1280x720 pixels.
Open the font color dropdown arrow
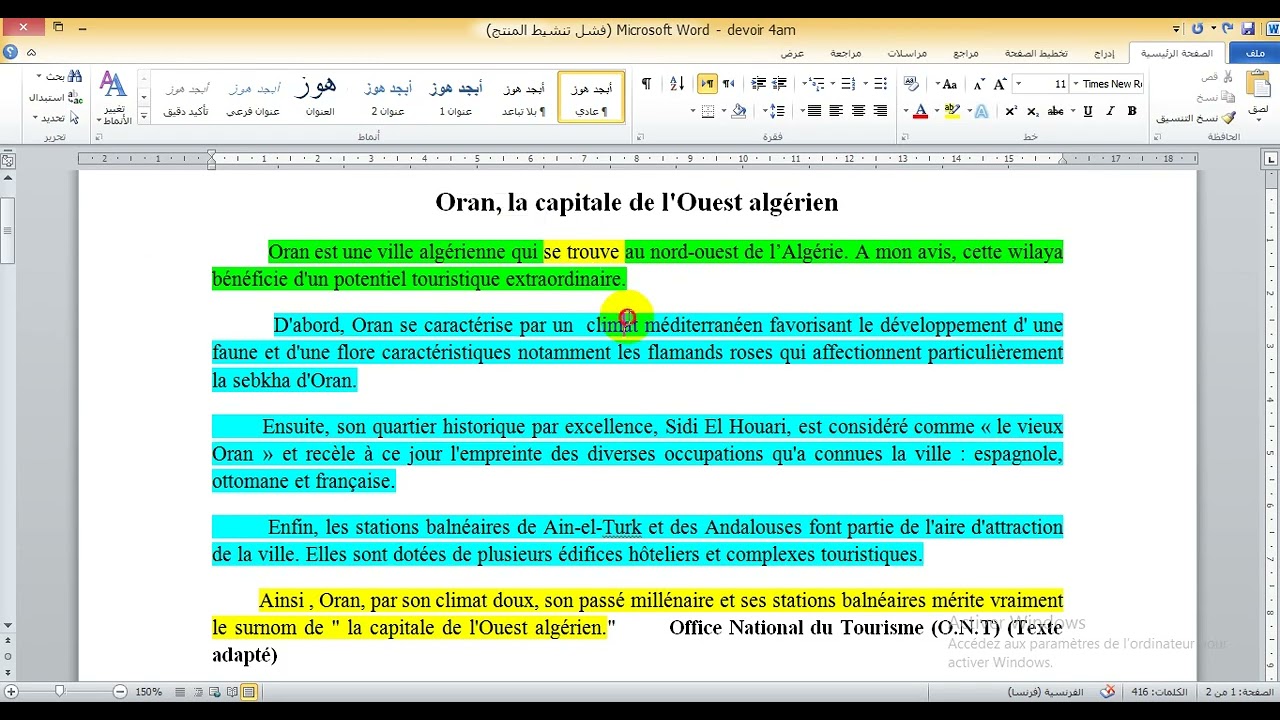(x=906, y=111)
